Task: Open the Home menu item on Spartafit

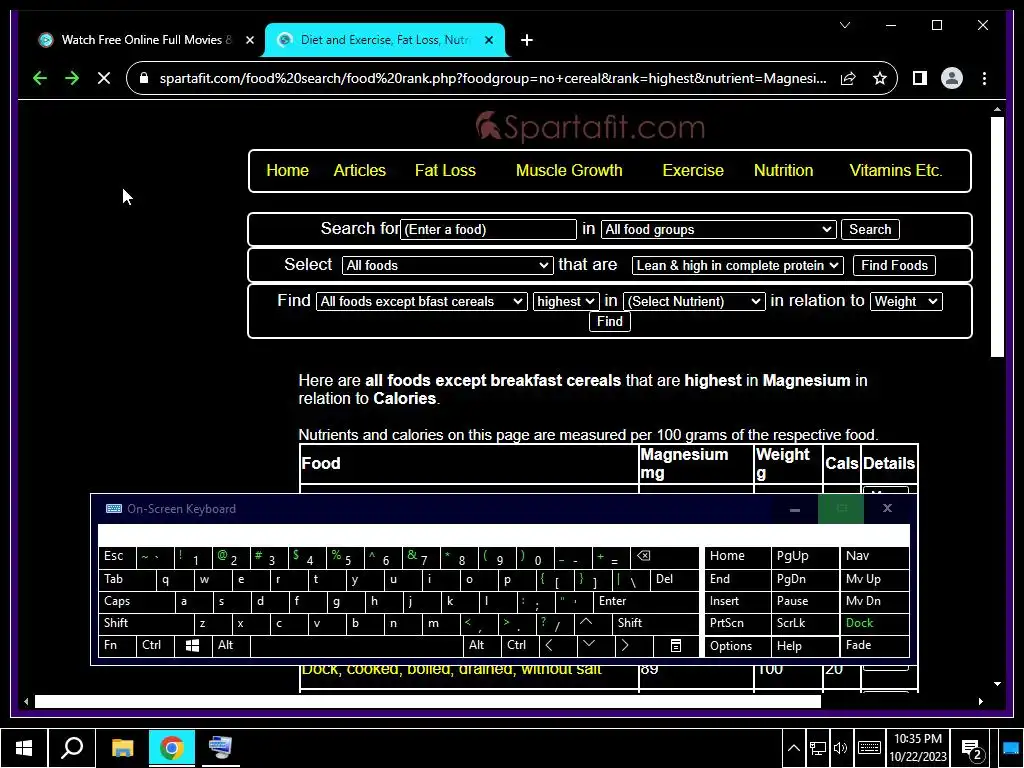Action: tap(287, 170)
